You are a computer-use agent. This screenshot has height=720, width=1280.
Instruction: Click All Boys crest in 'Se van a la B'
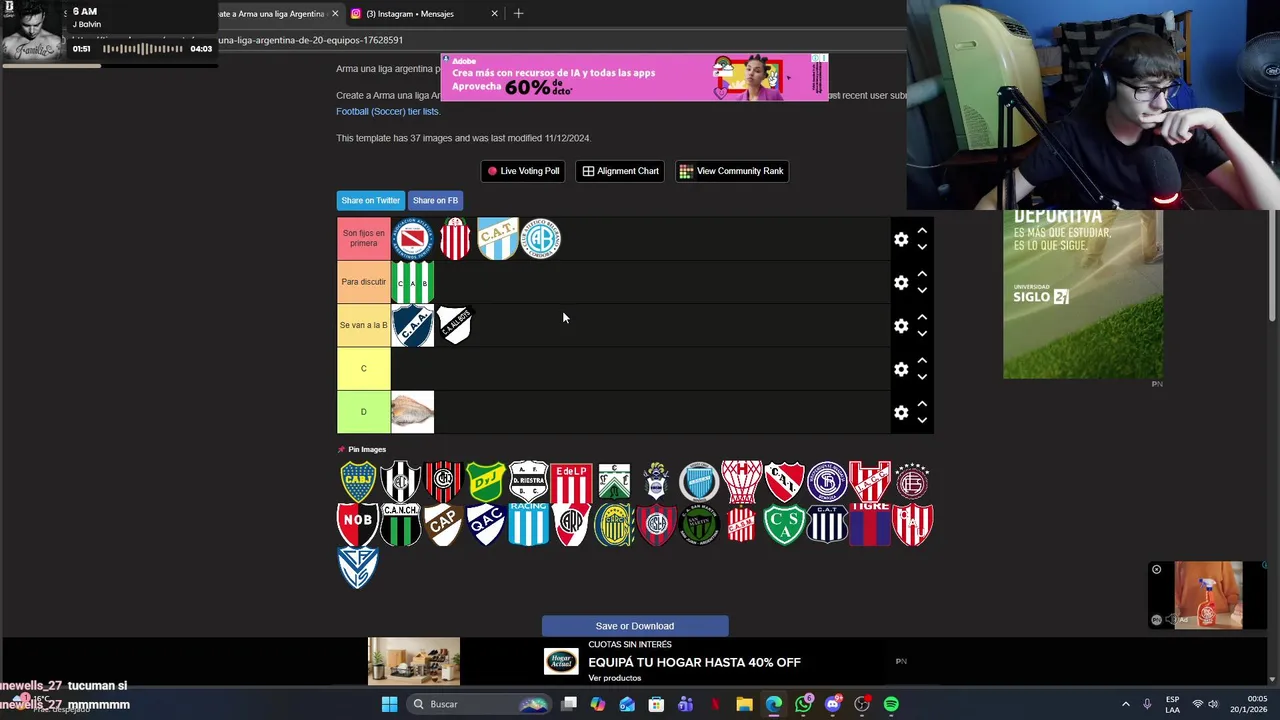tap(455, 325)
